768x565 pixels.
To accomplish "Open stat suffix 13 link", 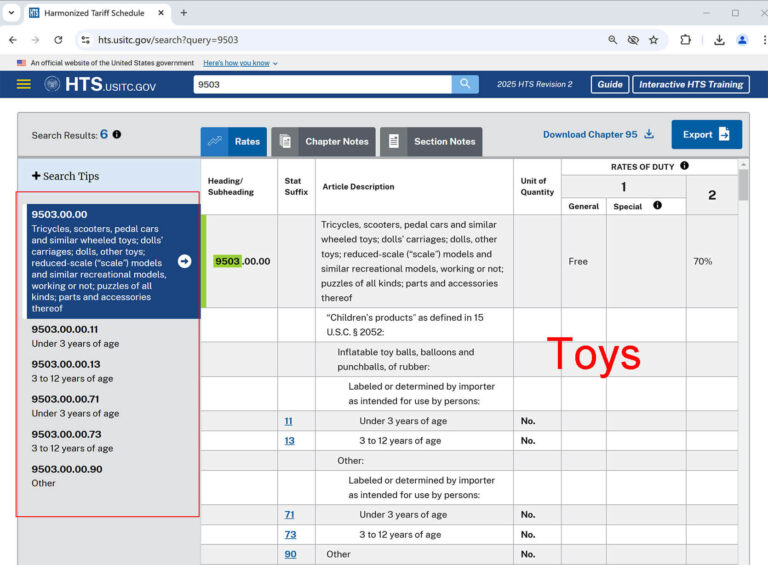I will tap(289, 441).
